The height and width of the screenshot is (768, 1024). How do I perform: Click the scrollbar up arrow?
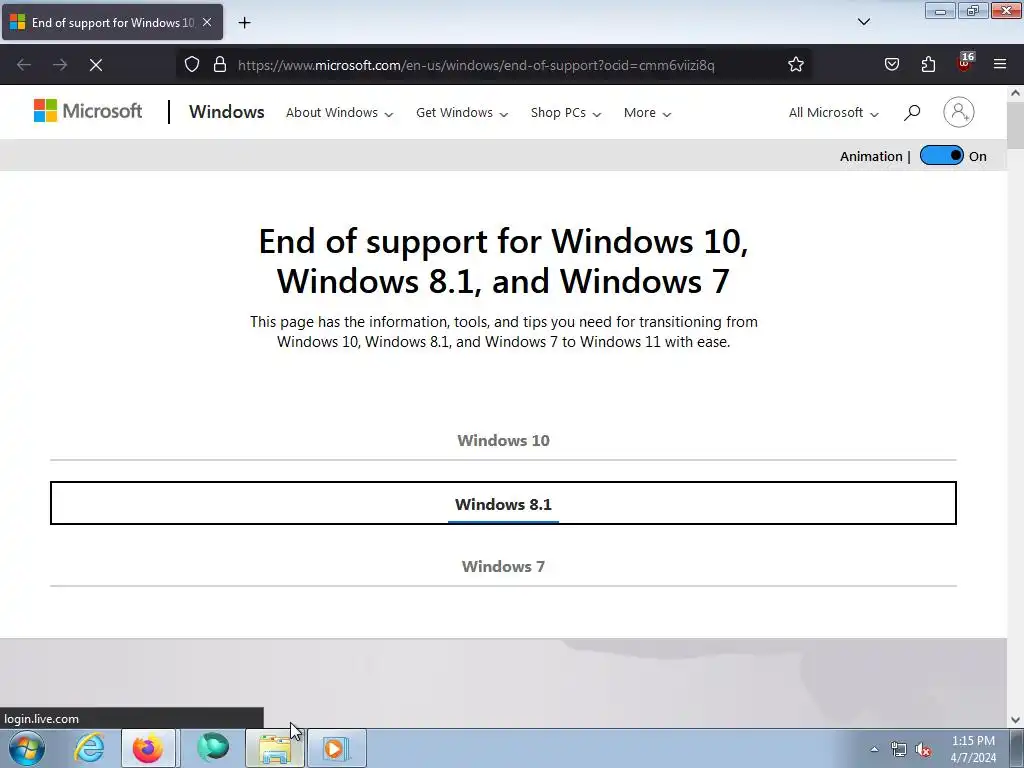[x=1016, y=93]
